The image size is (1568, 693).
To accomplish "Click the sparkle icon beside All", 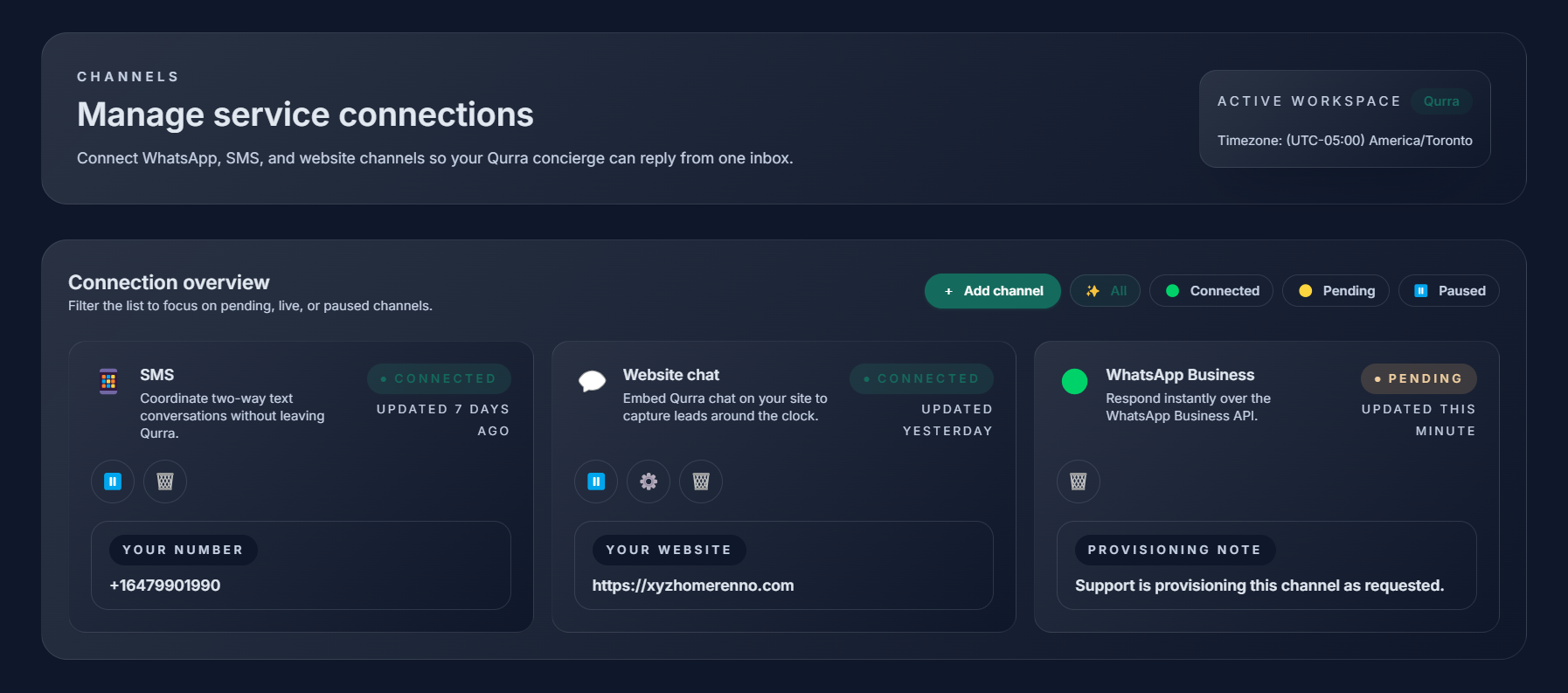I will pyautogui.click(x=1092, y=290).
